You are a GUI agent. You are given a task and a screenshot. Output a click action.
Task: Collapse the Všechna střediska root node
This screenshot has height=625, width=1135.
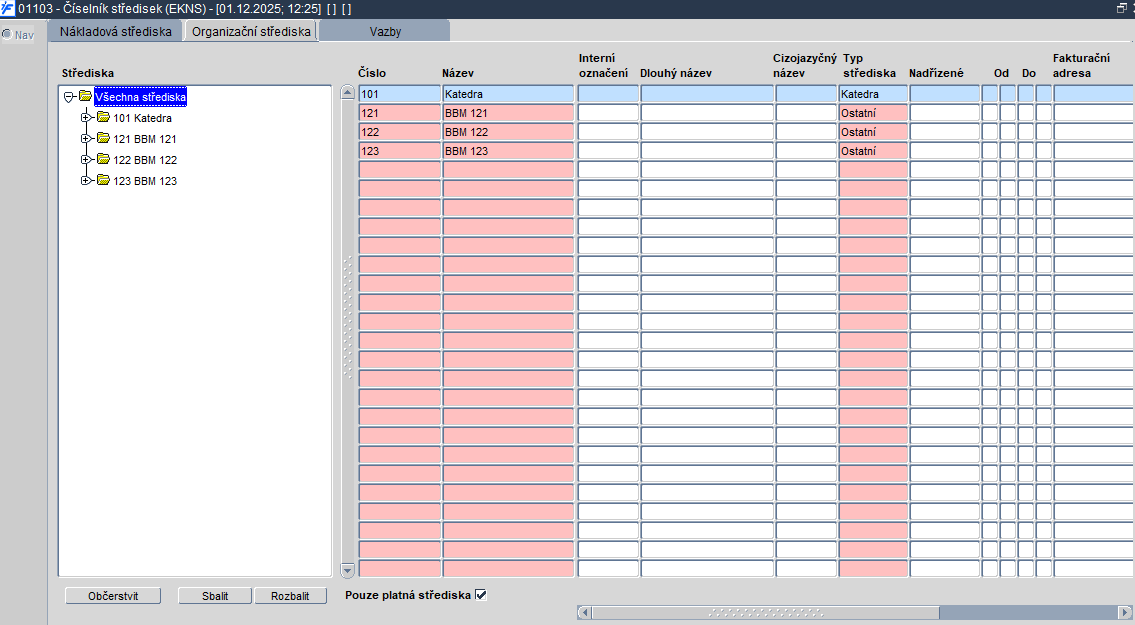[69, 97]
